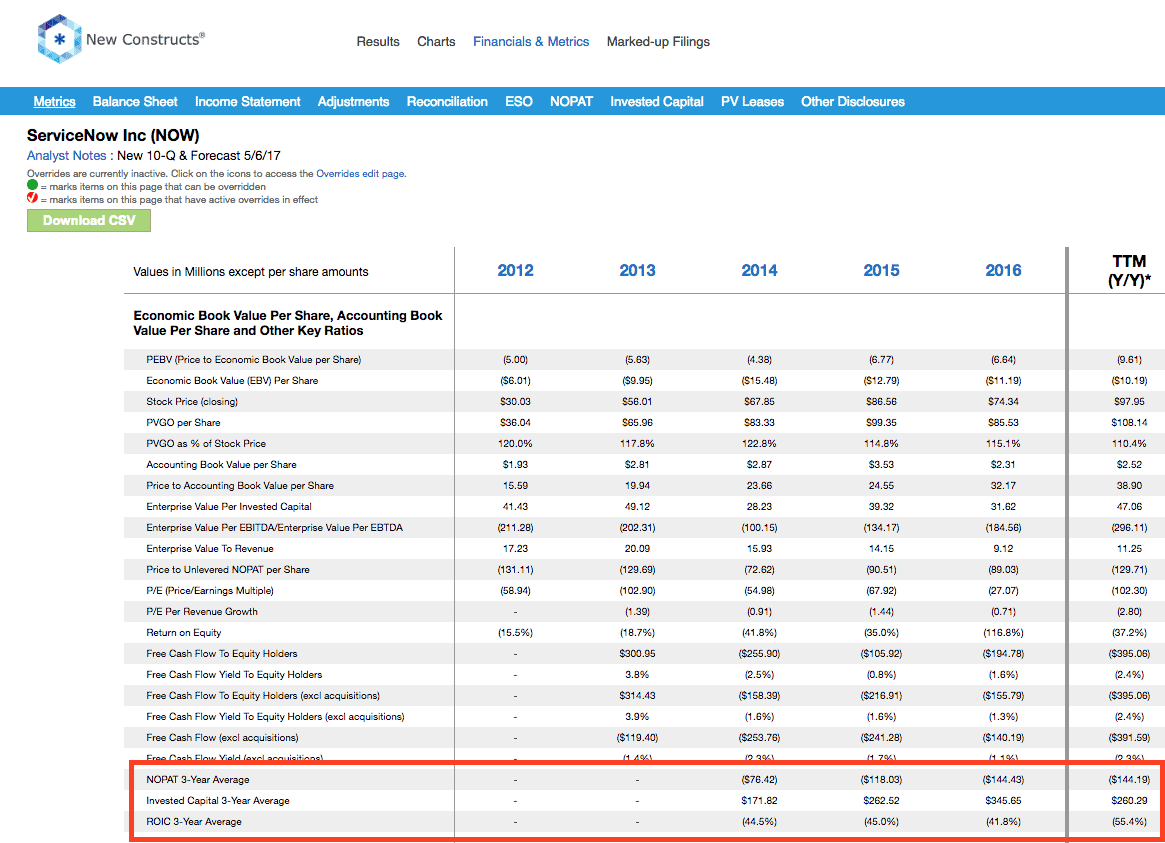Click 2015 PEBV value (6.77)

point(881,359)
